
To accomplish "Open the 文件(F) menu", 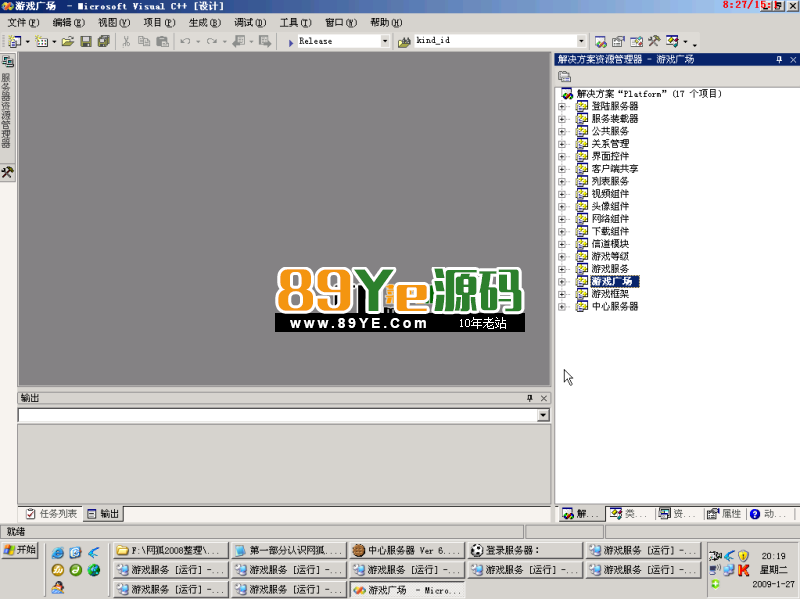I will pyautogui.click(x=23, y=23).
